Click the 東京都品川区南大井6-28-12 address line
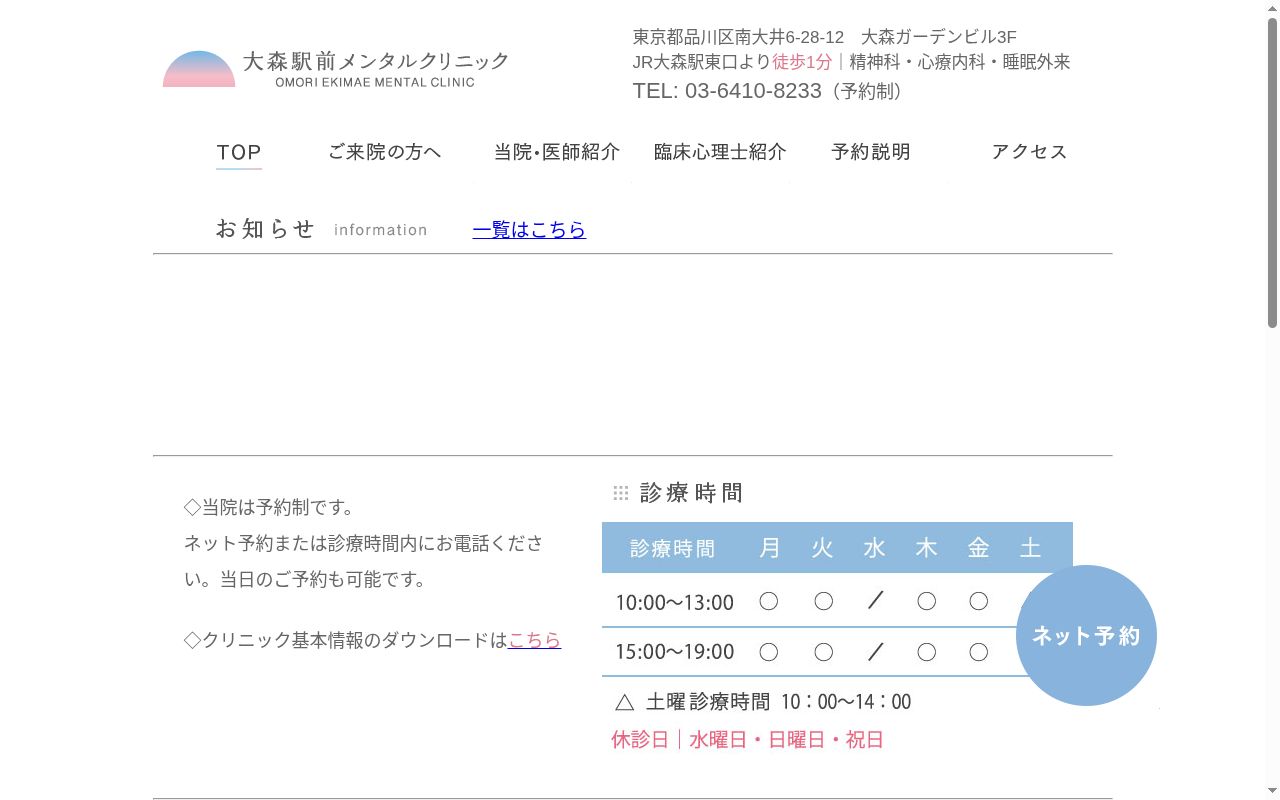Viewport: 1280px width, 800px height. point(824,37)
